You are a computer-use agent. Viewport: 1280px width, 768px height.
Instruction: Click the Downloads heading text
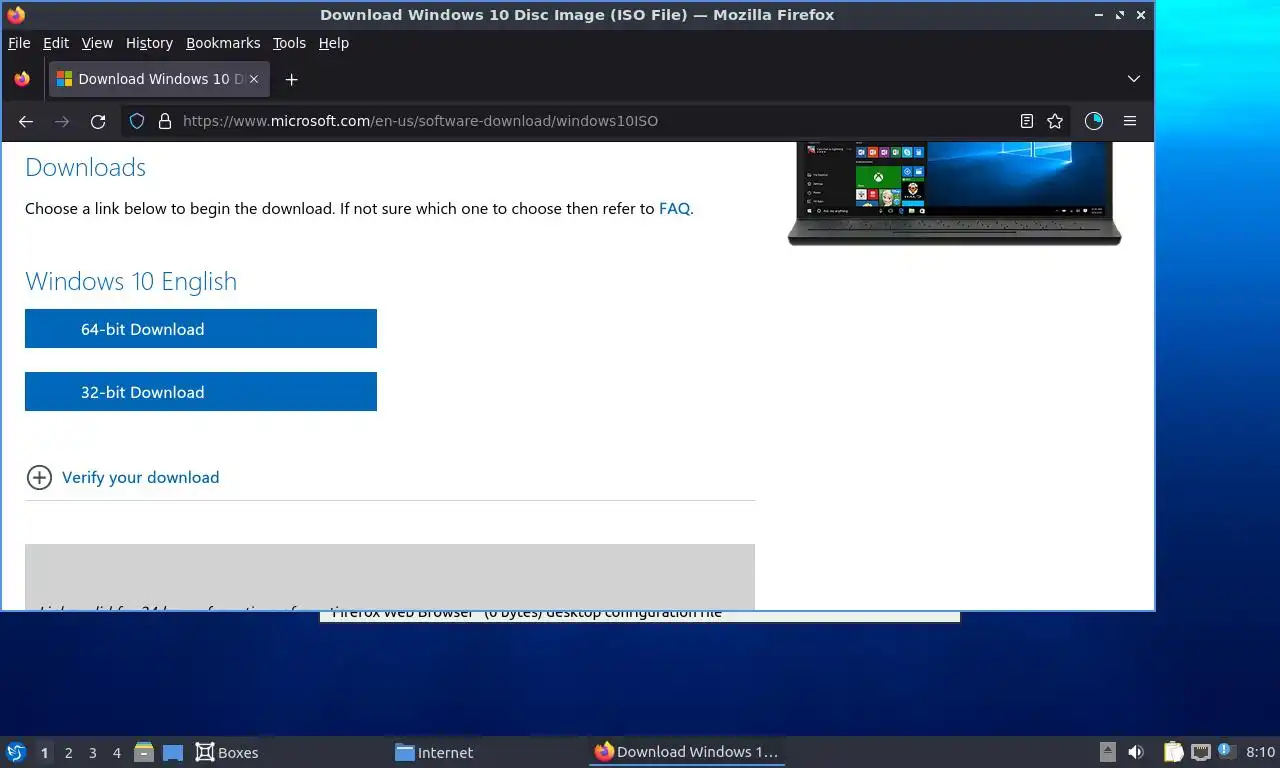[85, 167]
